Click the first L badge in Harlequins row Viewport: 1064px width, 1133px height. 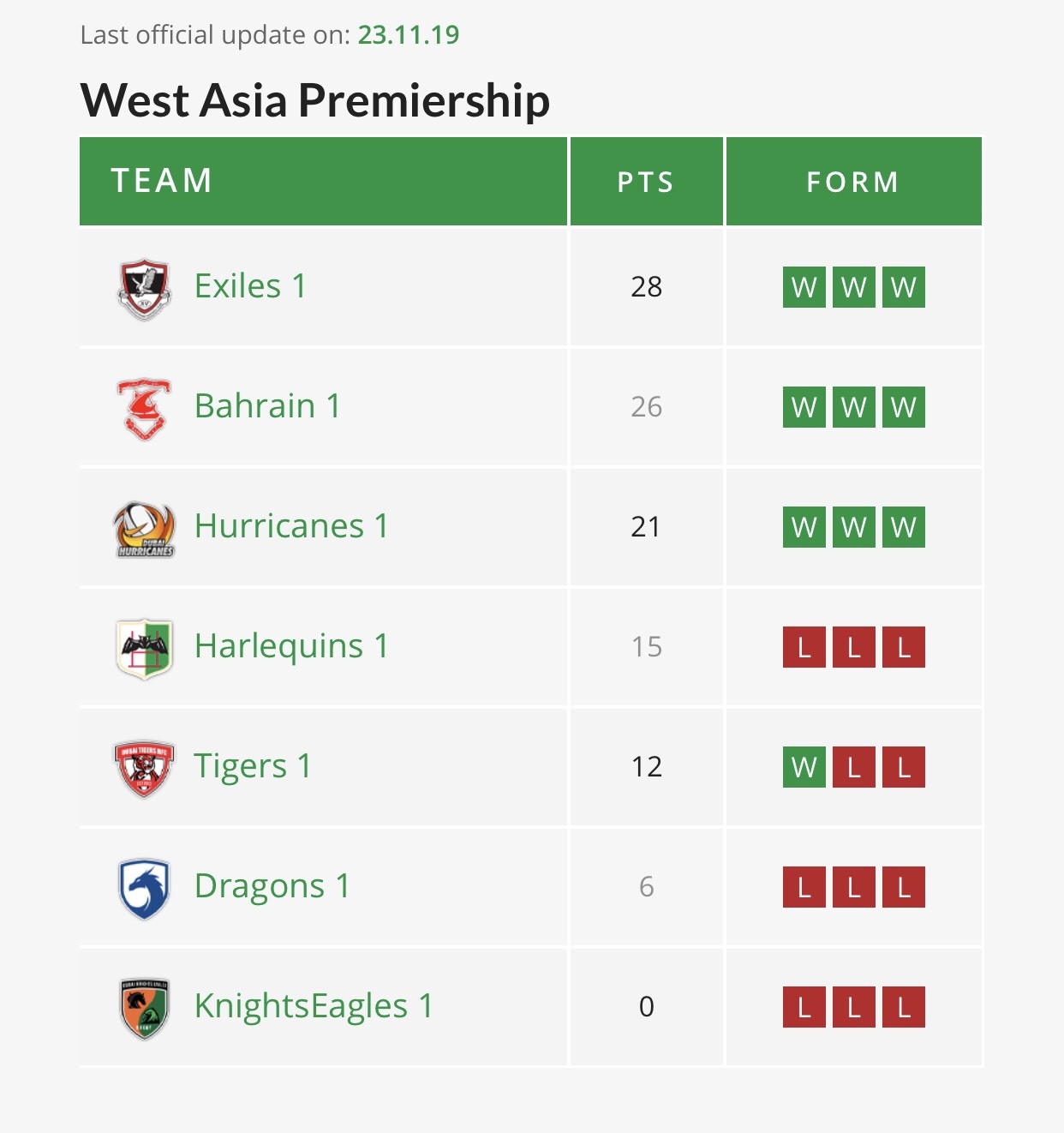click(804, 647)
